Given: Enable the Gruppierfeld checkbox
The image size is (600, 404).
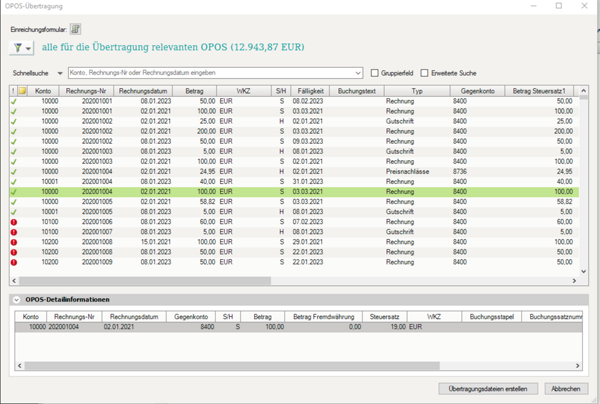Looking at the screenshot, I should tap(374, 73).
